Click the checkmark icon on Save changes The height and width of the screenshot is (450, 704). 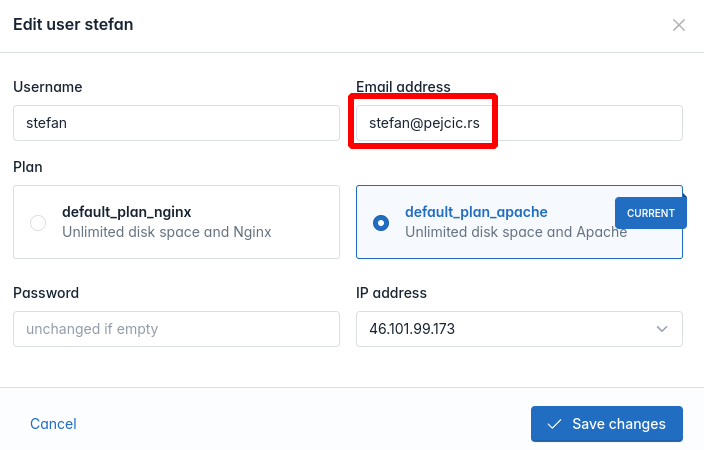554,424
